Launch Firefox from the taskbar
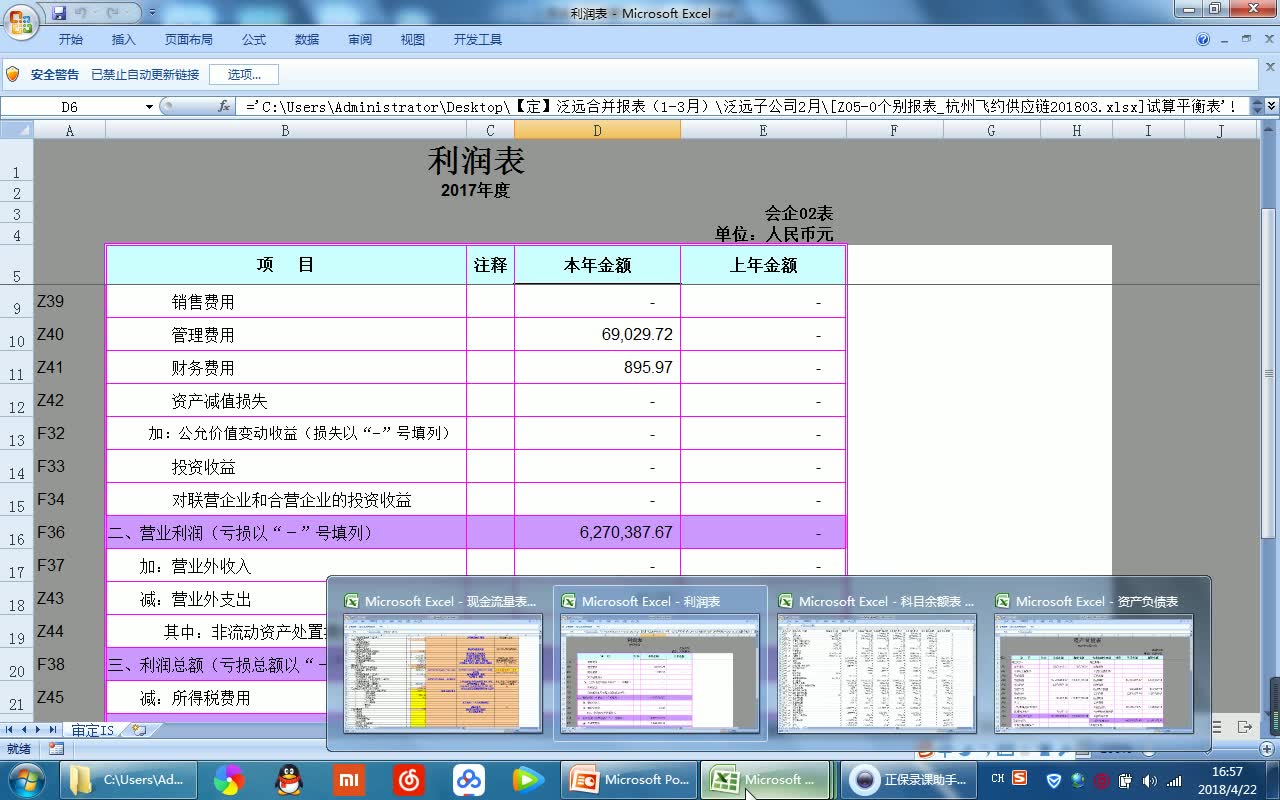The width and height of the screenshot is (1280, 800). pos(229,779)
